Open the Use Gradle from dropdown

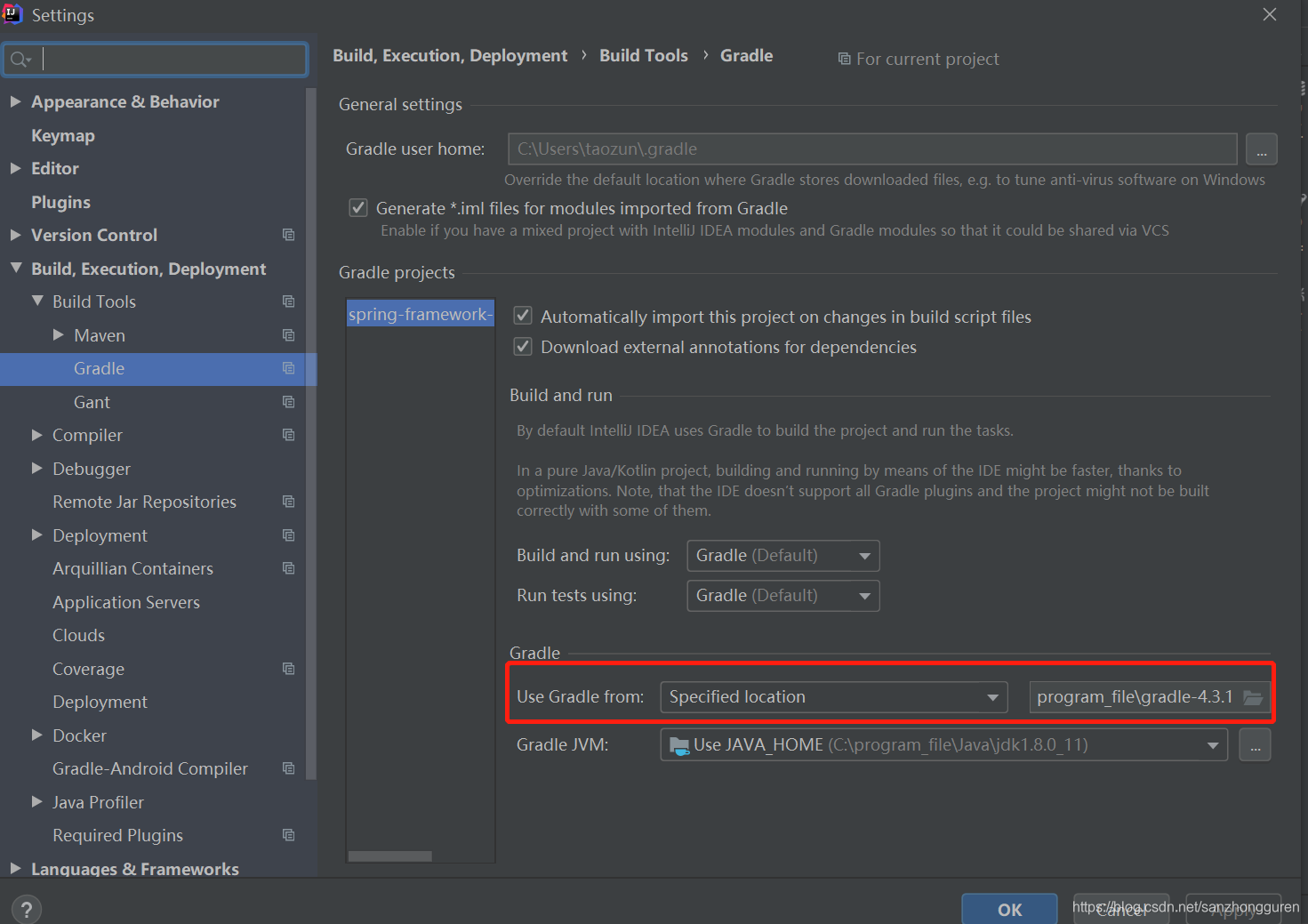tap(834, 697)
